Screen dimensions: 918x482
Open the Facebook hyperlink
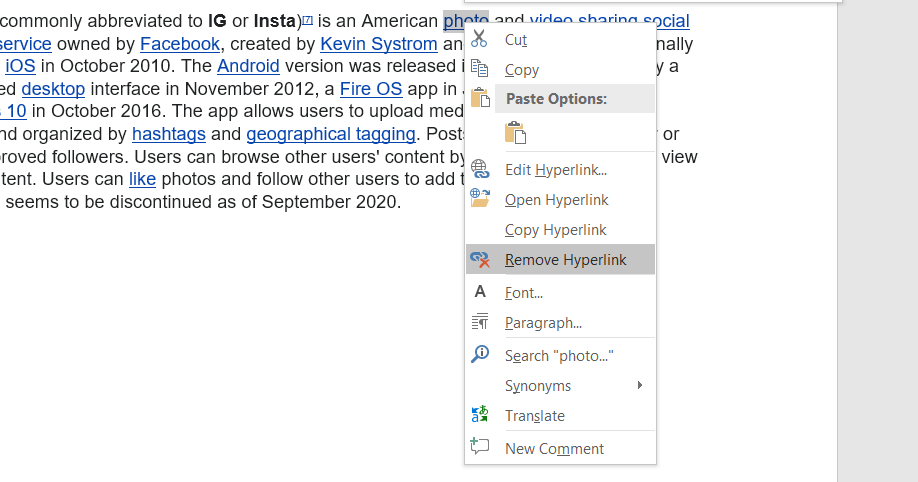pyautogui.click(x=180, y=44)
